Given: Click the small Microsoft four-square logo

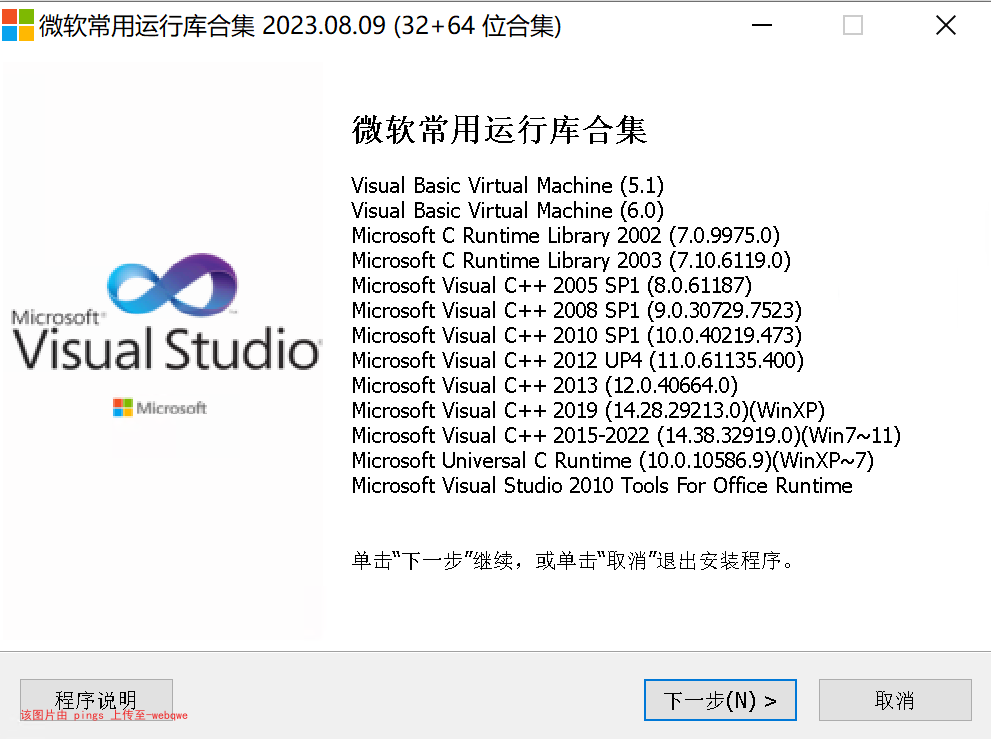Looking at the screenshot, I should (x=123, y=408).
